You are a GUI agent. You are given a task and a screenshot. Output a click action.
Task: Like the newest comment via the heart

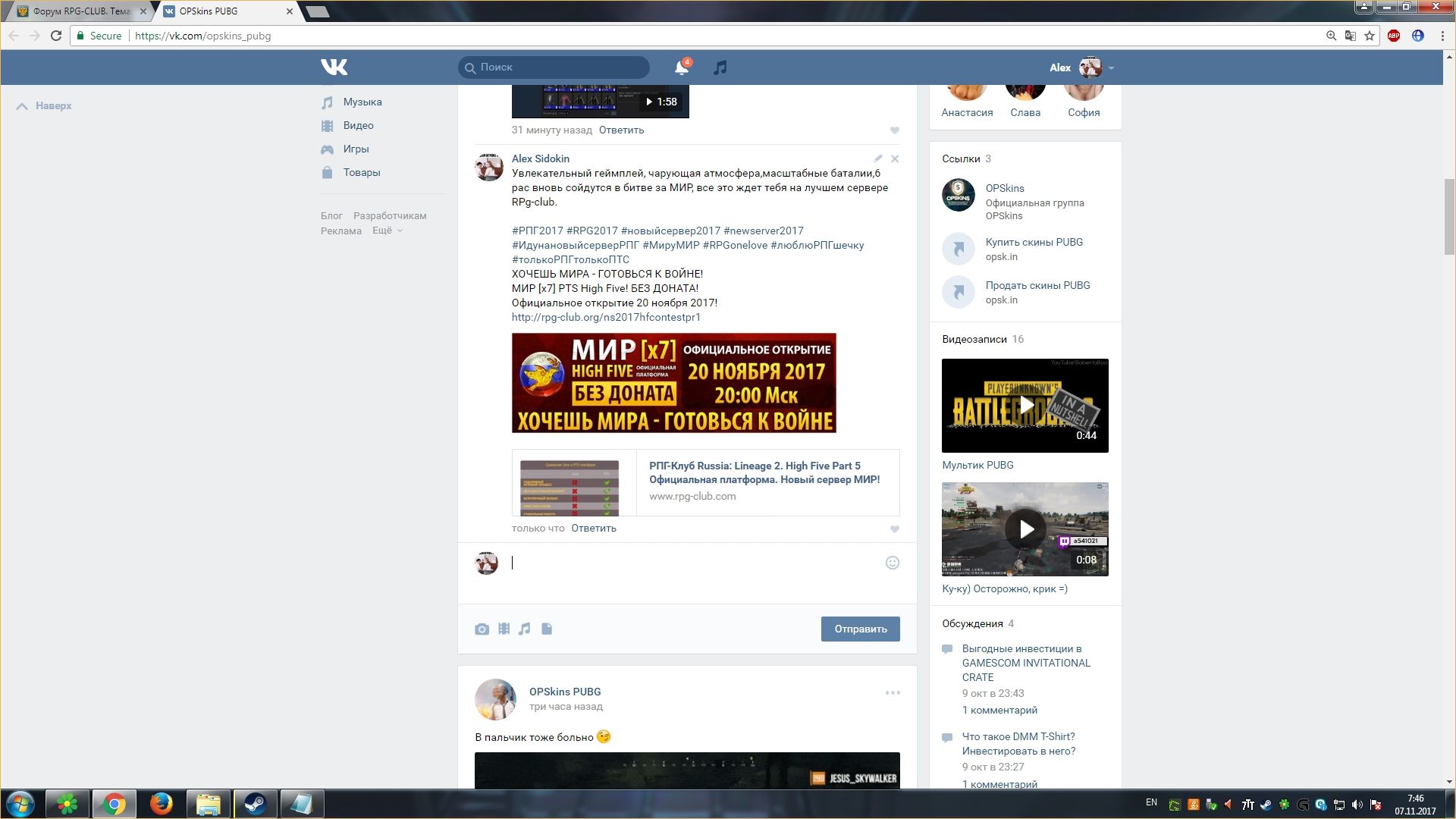(x=895, y=529)
